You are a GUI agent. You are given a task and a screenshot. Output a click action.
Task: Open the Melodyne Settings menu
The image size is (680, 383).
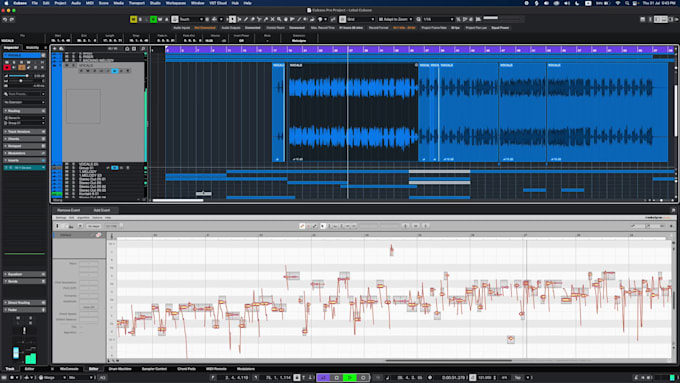[61, 218]
